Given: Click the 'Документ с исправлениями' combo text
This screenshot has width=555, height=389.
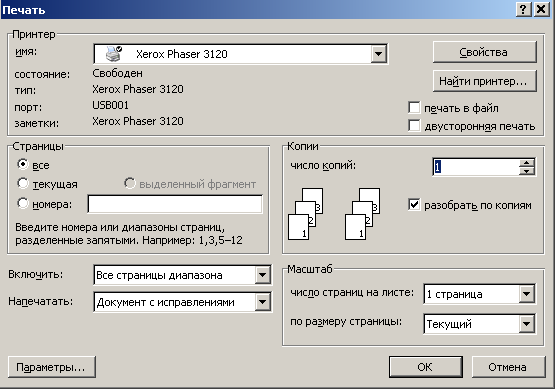Looking at the screenshot, I should [165, 302].
